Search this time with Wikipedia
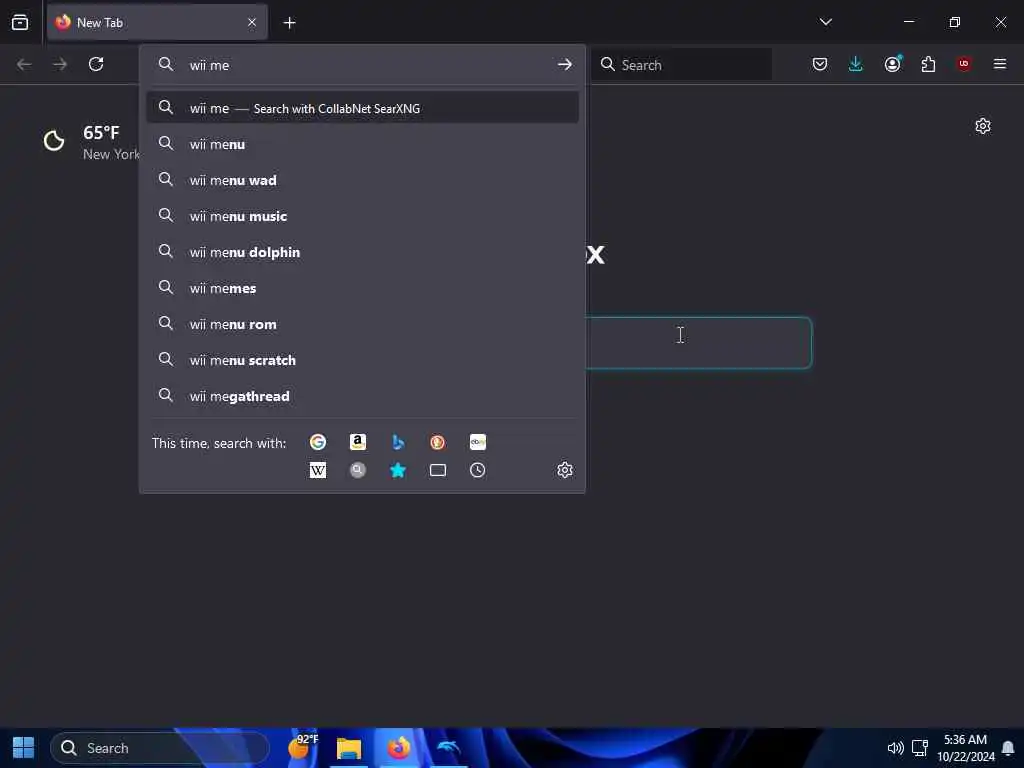 [318, 470]
